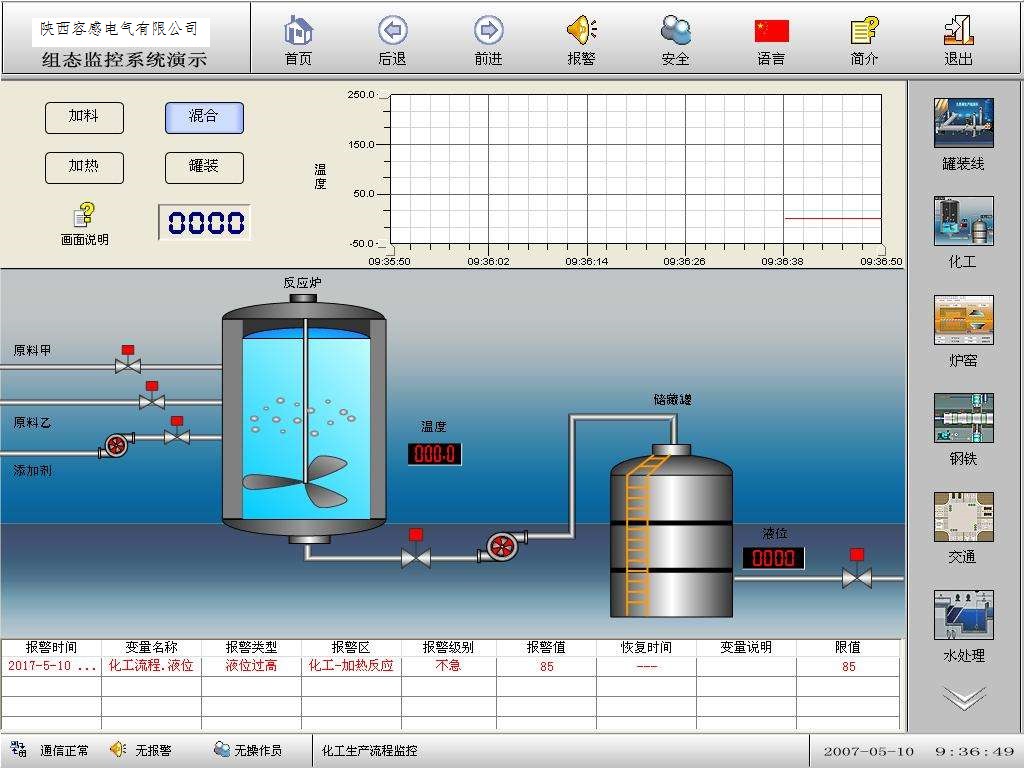1024x768 pixels.
Task: Click the 化工流程.液位 alarm cell
Action: pyautogui.click(x=152, y=666)
